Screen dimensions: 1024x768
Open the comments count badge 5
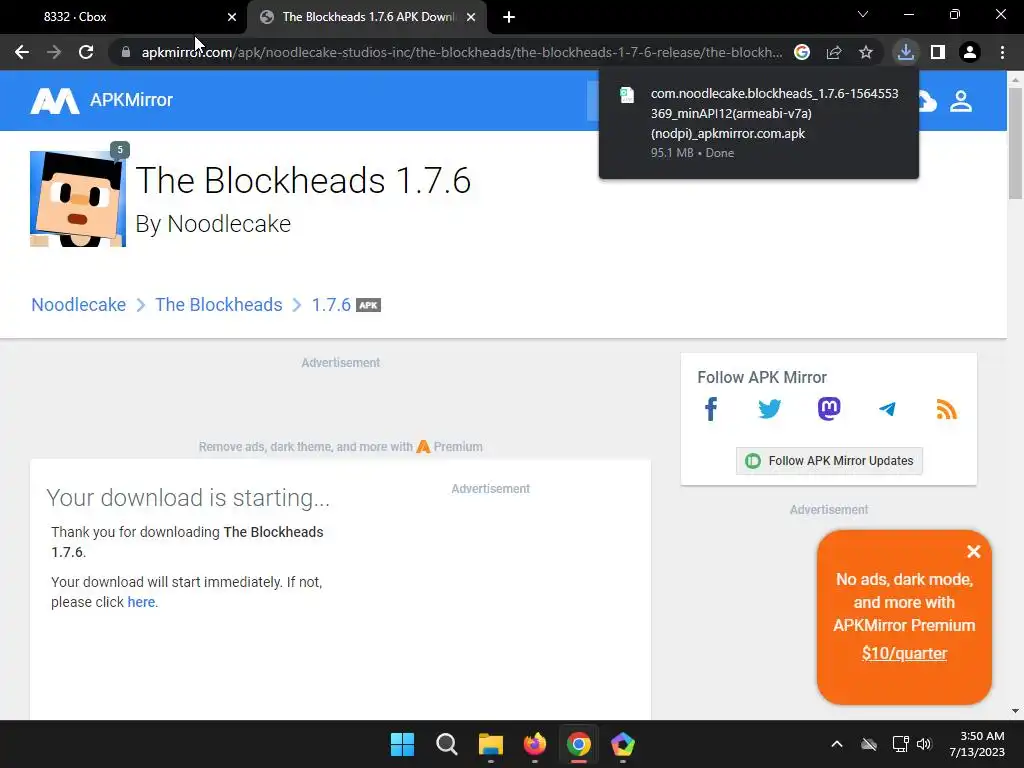pos(120,150)
